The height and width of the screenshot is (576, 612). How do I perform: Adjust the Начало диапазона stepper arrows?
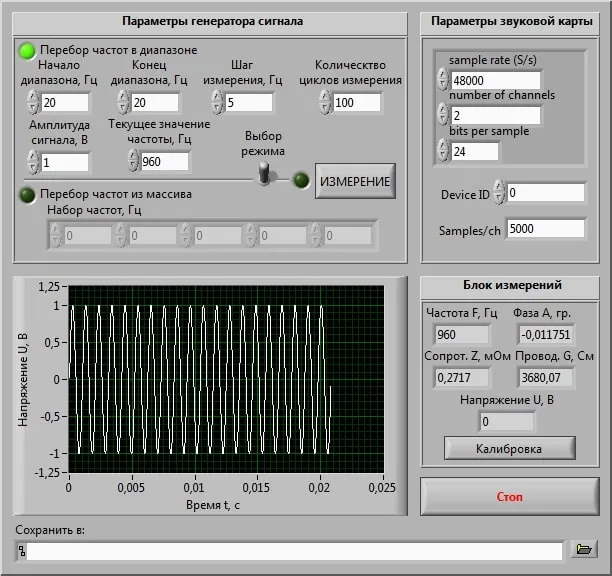[x=32, y=102]
